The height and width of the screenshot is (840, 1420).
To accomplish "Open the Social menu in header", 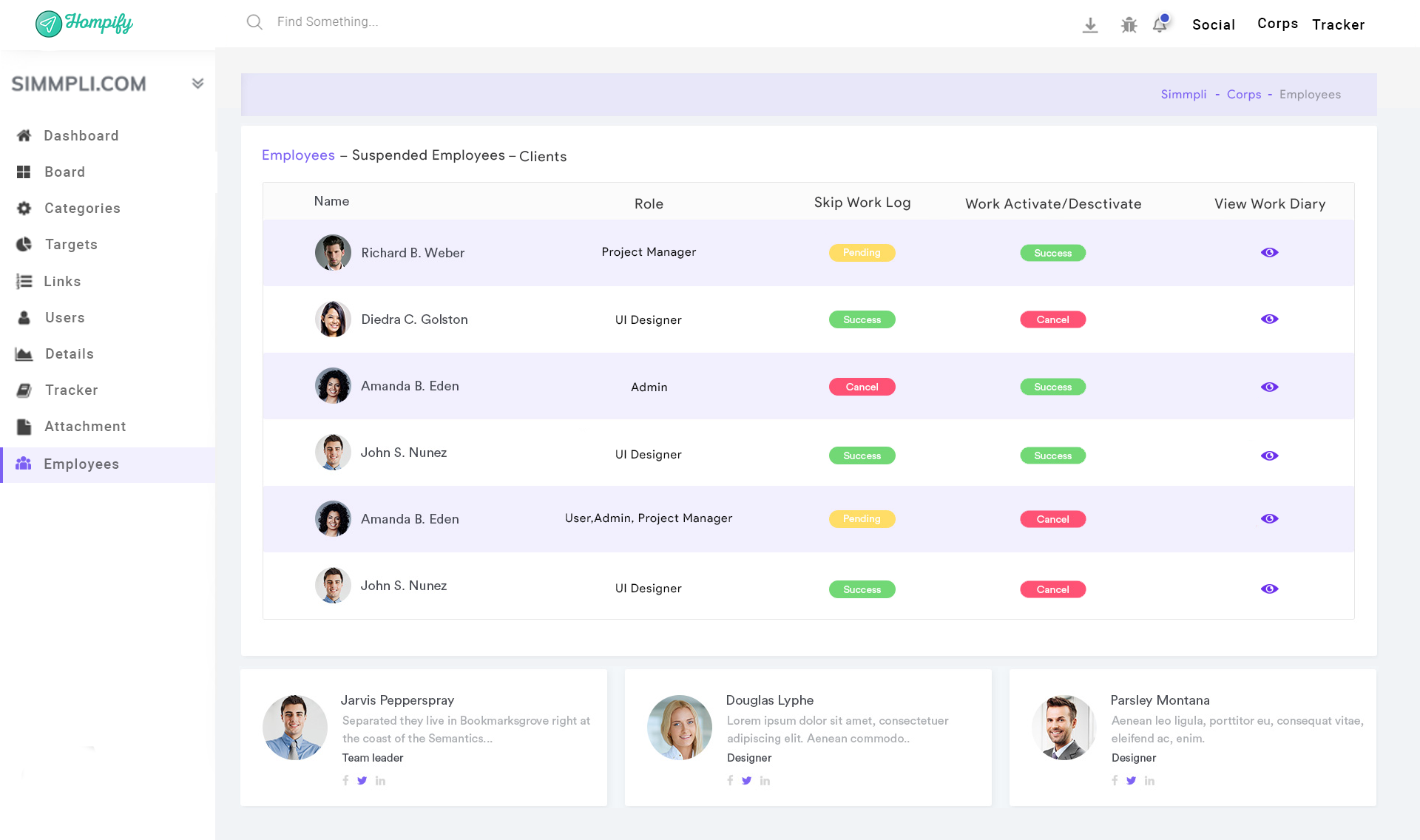I will point(1214,25).
